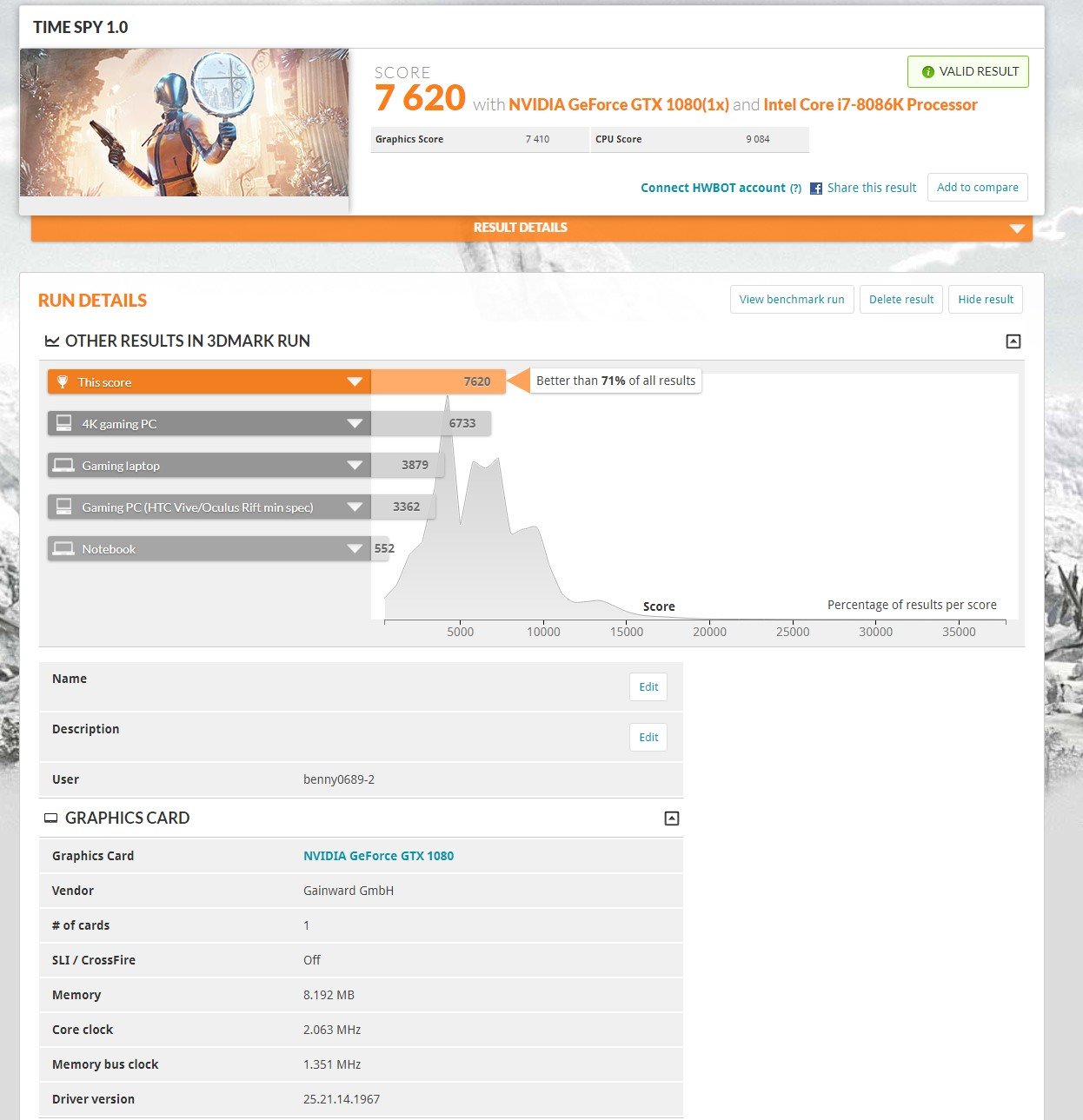Image resolution: width=1083 pixels, height=1120 pixels.
Task: Collapse the Other Results in 3DMark Run section
Action: point(1013,341)
